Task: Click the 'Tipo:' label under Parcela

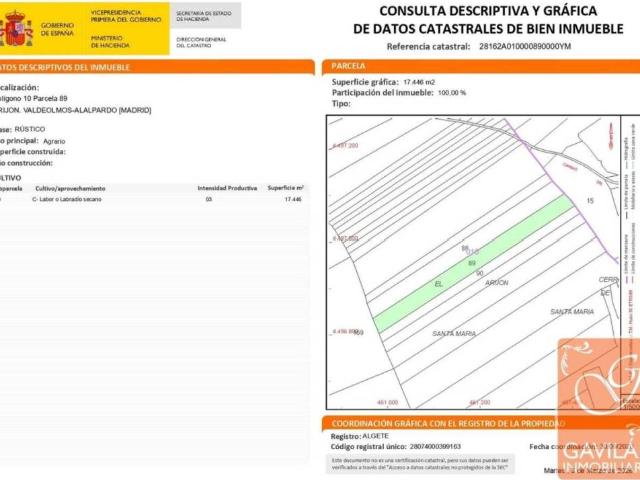Action: 341,104
